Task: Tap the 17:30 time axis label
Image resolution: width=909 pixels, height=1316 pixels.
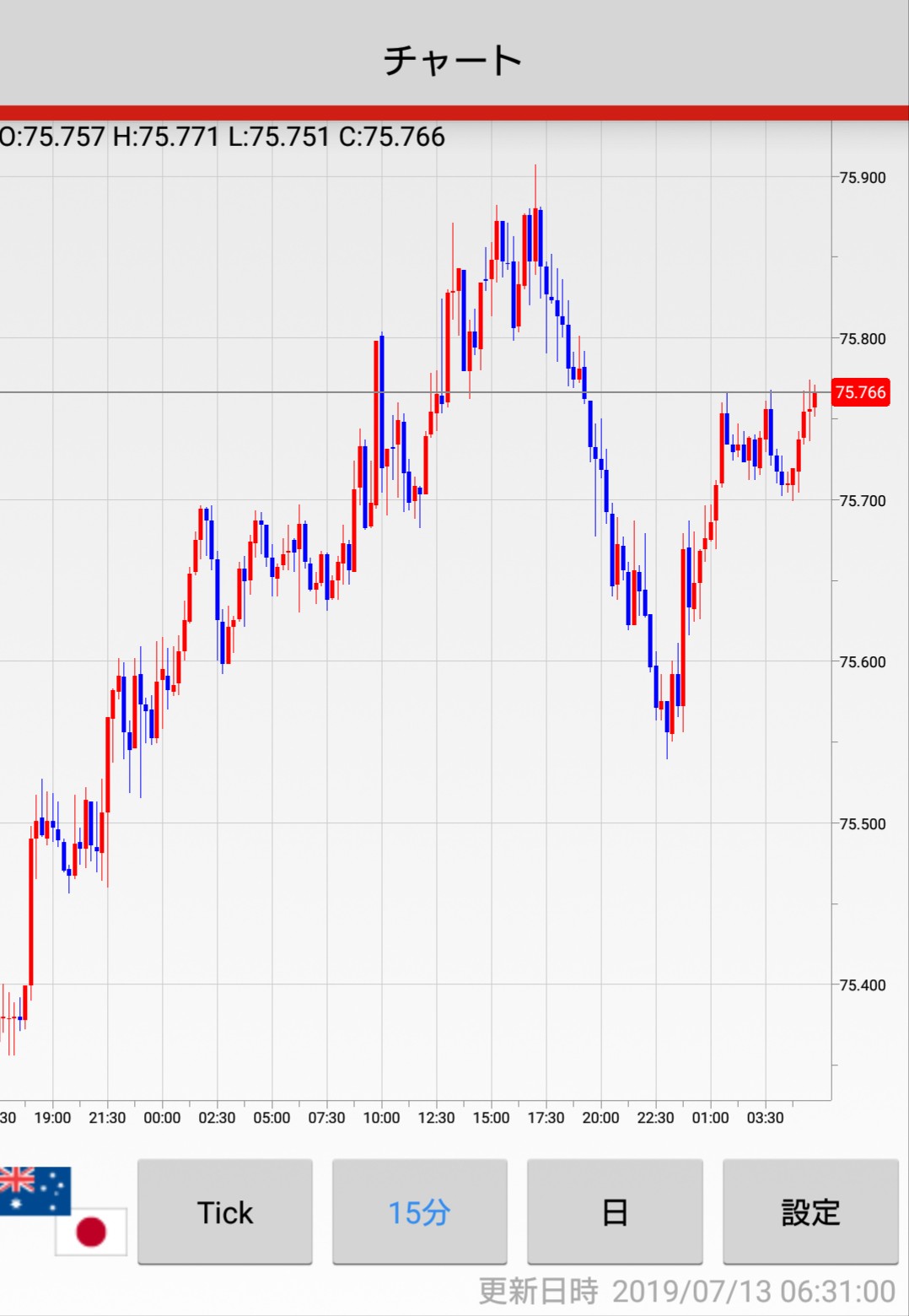Action: click(x=546, y=1118)
